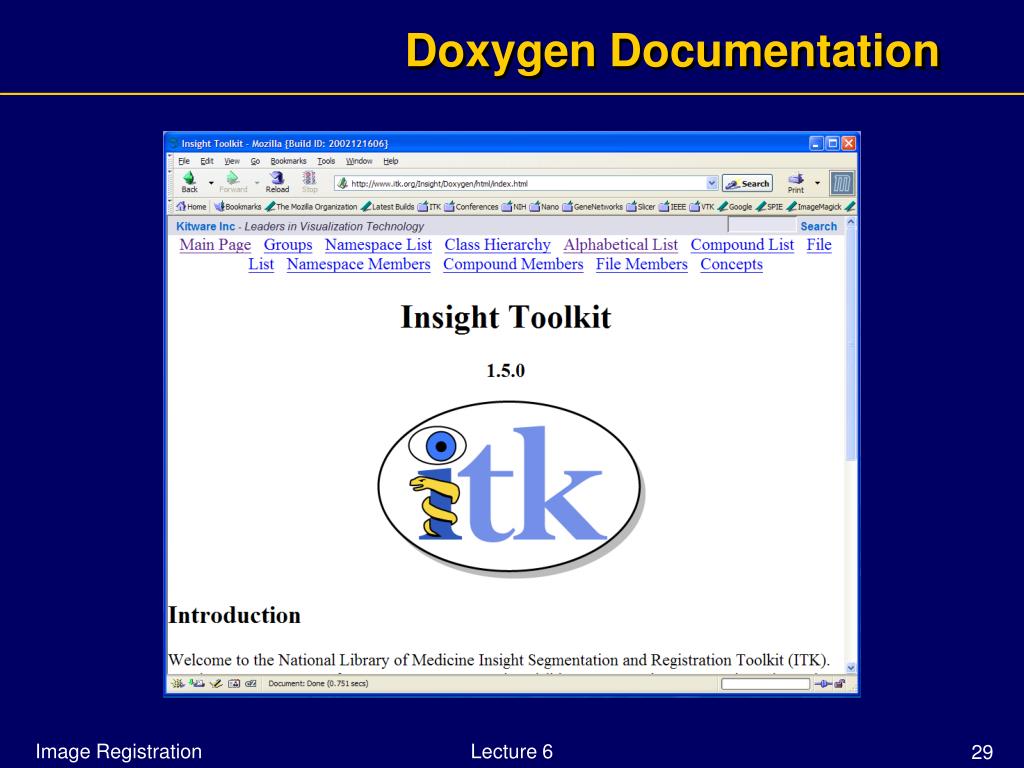Viewport: 1024px width, 768px height.
Task: Open the Window menu
Action: point(359,161)
